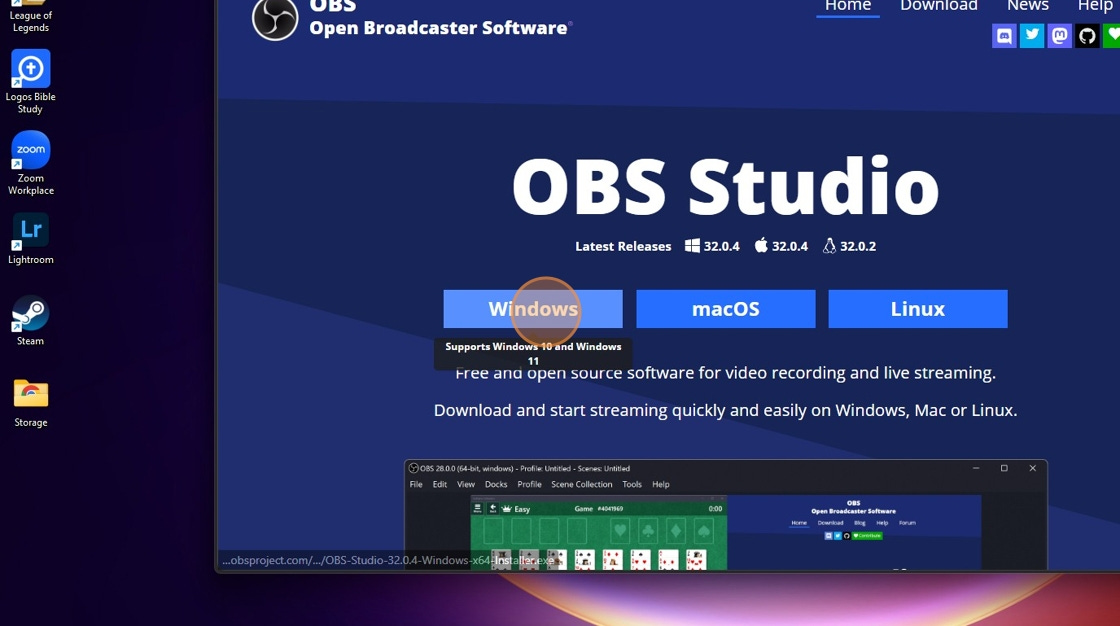Click File menu in the OBS screenshot
The width and height of the screenshot is (1120, 626).
click(416, 485)
